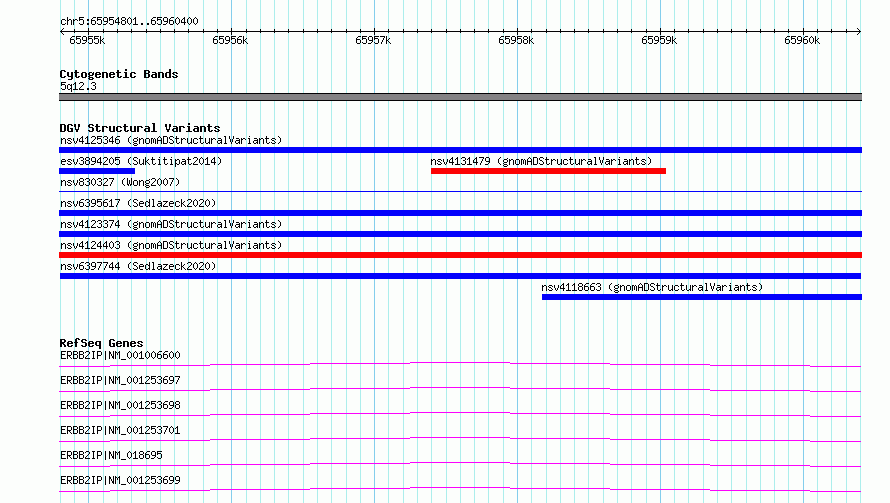Image resolution: width=890 pixels, height=503 pixels.
Task: Click the magenta line for NM_001253699
Action: point(460,489)
